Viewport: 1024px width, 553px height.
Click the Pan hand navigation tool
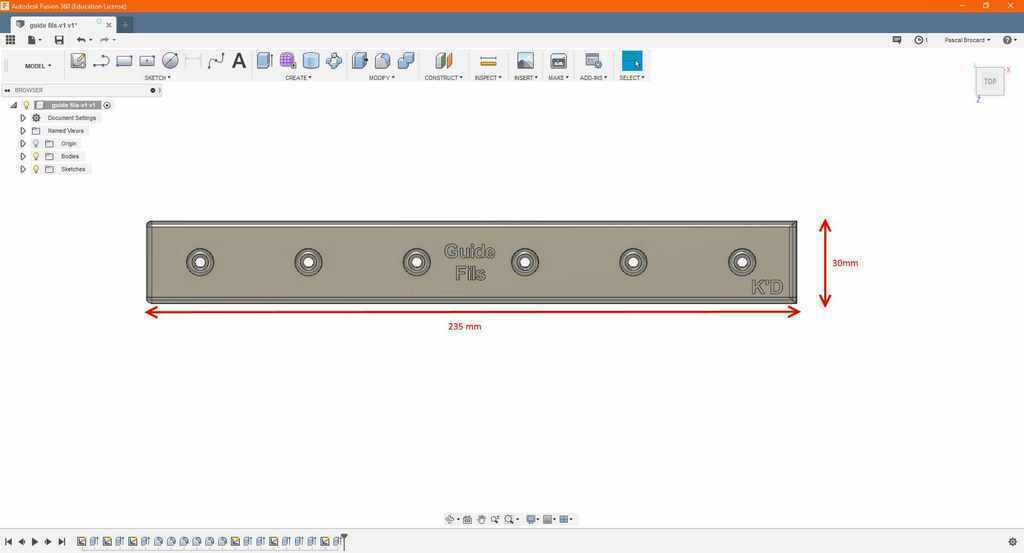481,519
